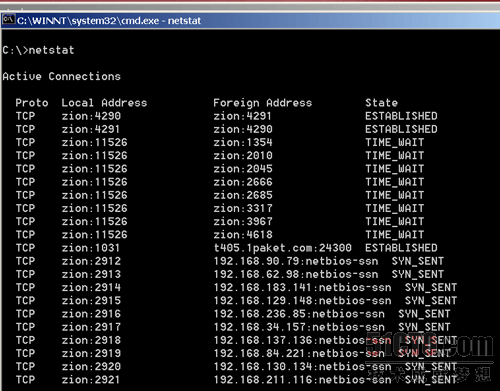Click SYN_SENT state in the zion:2916 row

(x=424, y=314)
